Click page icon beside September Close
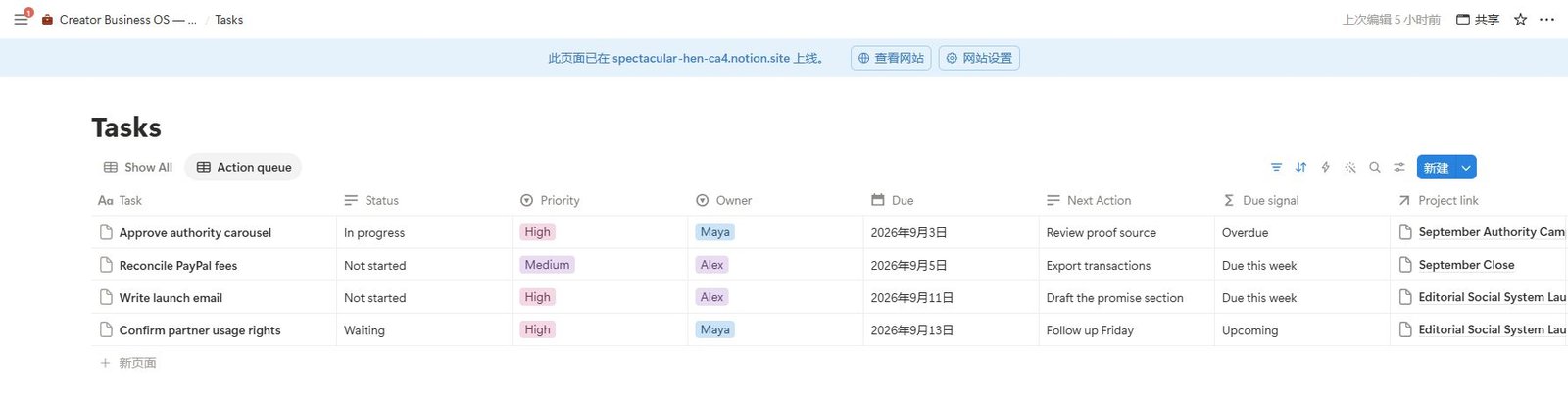 [x=1405, y=265]
